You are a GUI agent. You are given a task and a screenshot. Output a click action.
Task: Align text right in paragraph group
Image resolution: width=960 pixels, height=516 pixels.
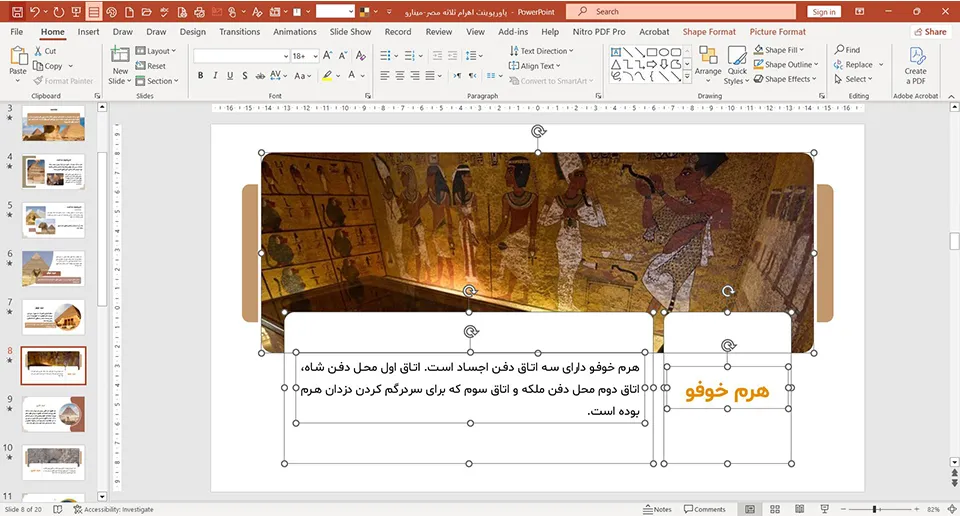(x=415, y=75)
